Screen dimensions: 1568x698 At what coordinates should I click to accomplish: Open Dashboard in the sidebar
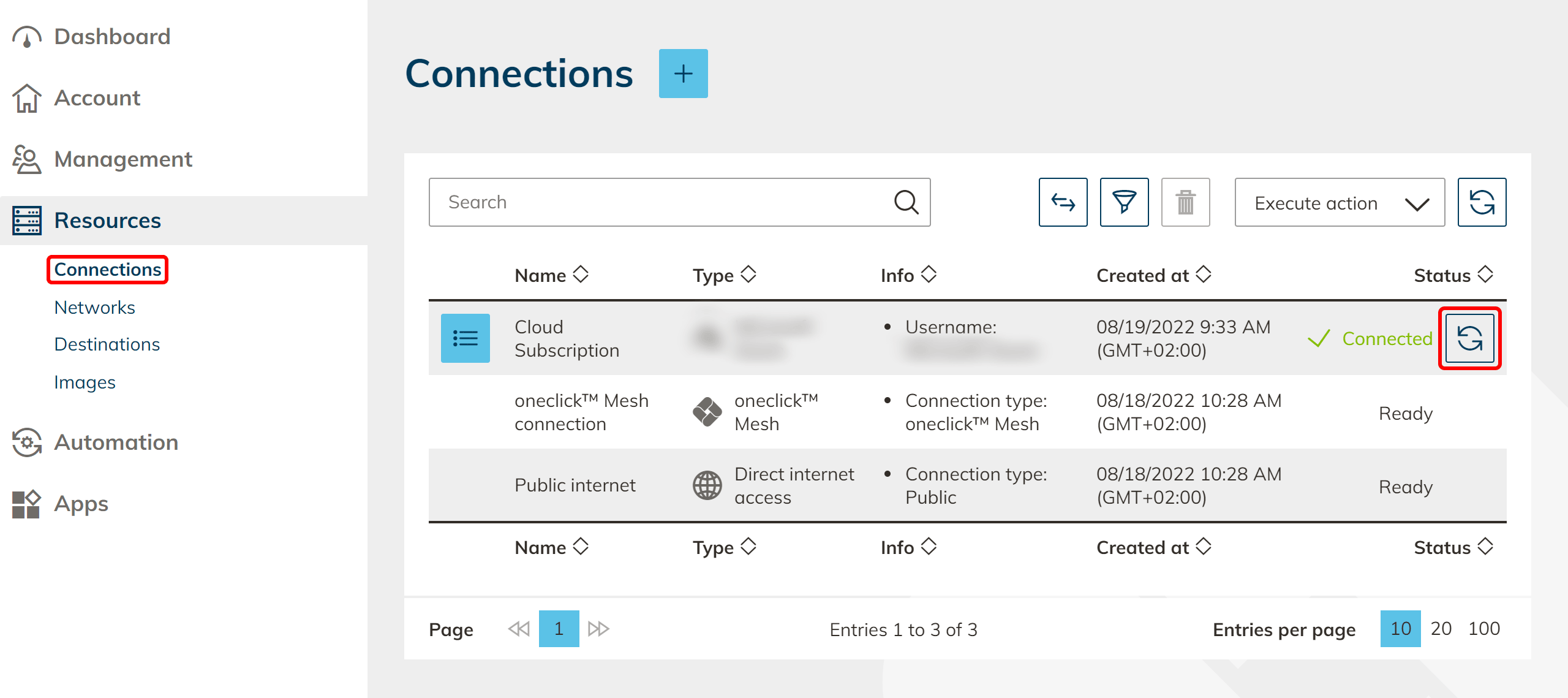111,37
